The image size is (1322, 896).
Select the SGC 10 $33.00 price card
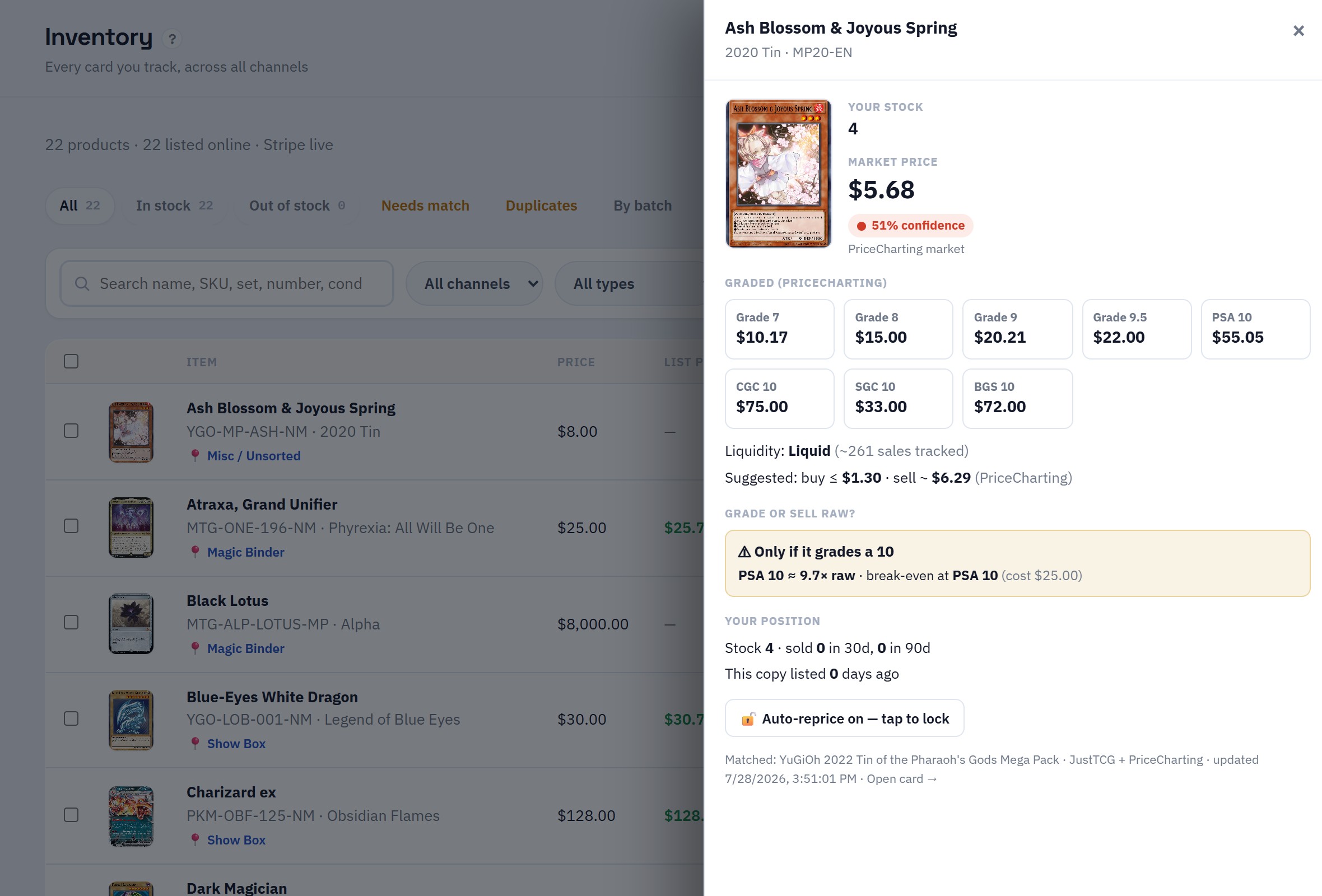[898, 399]
